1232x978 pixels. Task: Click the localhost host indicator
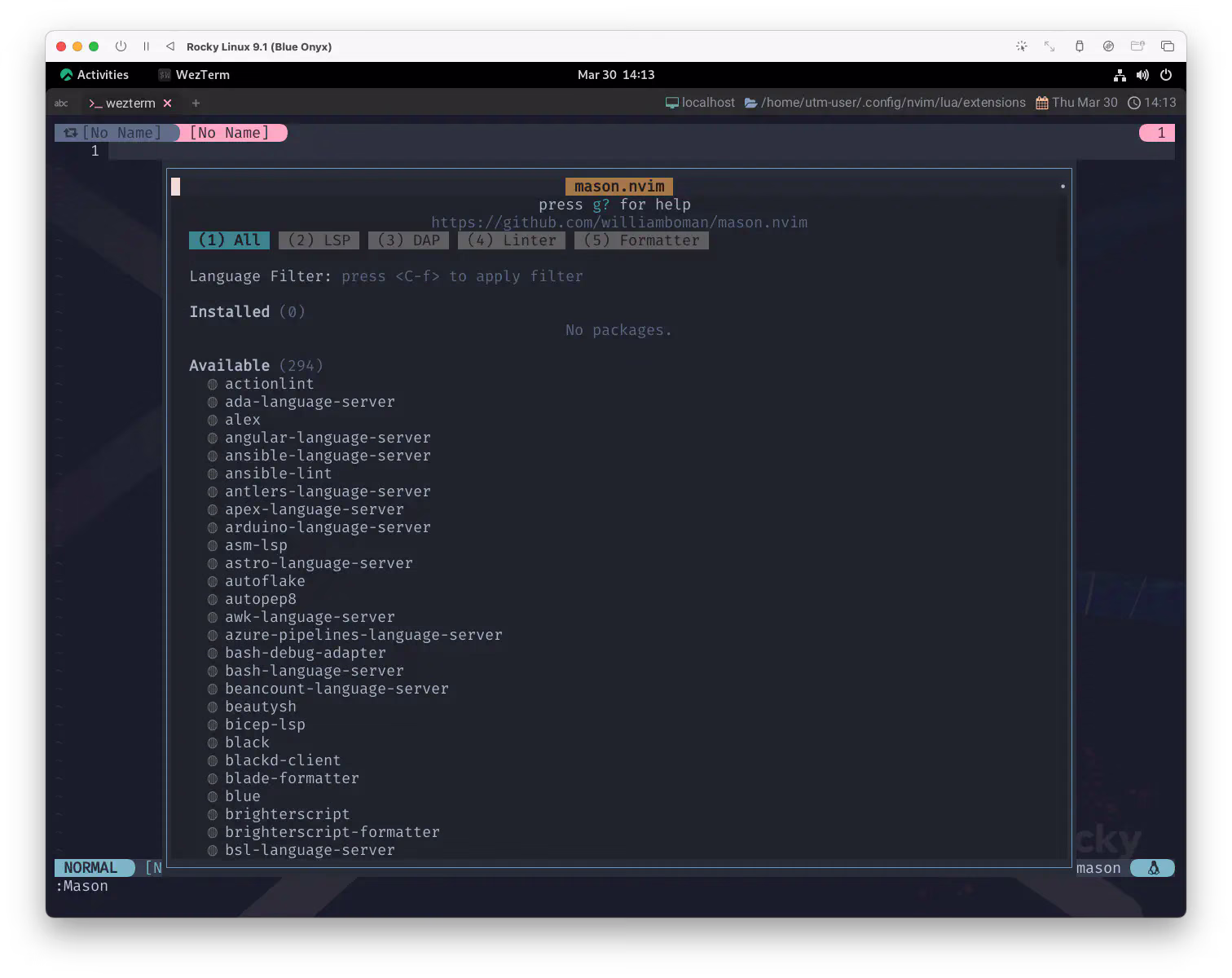pyautogui.click(x=700, y=103)
